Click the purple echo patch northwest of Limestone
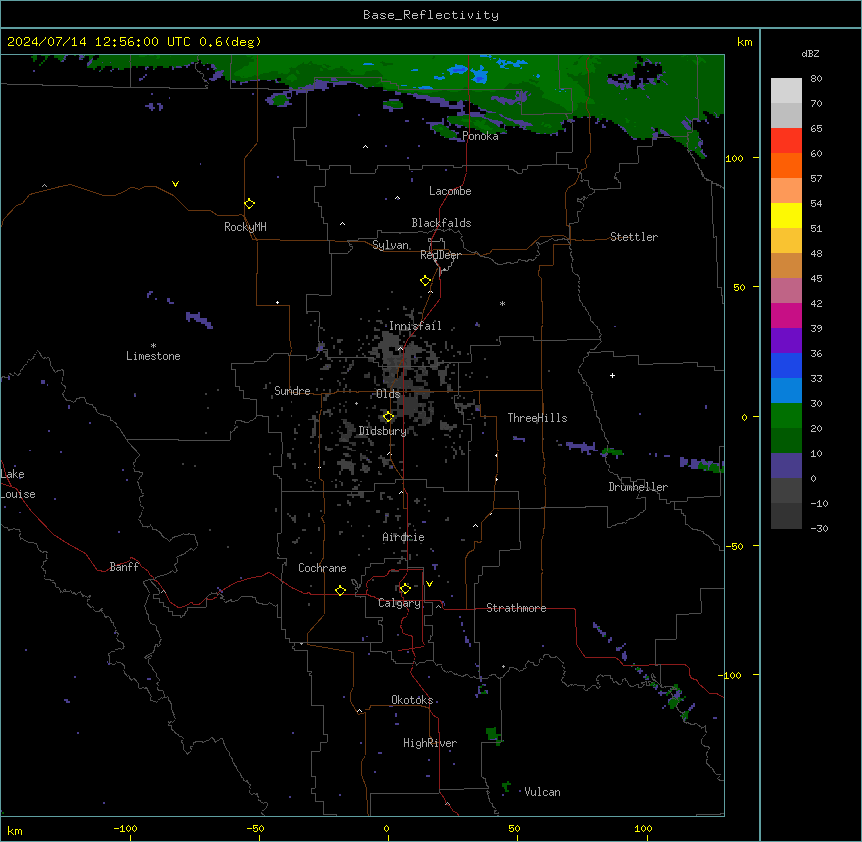Screen dimensions: 862x842 coord(199,320)
